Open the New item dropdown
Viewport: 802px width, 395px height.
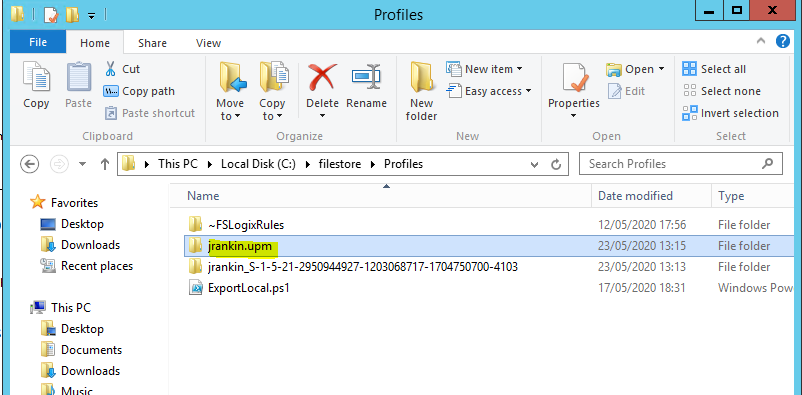(484, 69)
